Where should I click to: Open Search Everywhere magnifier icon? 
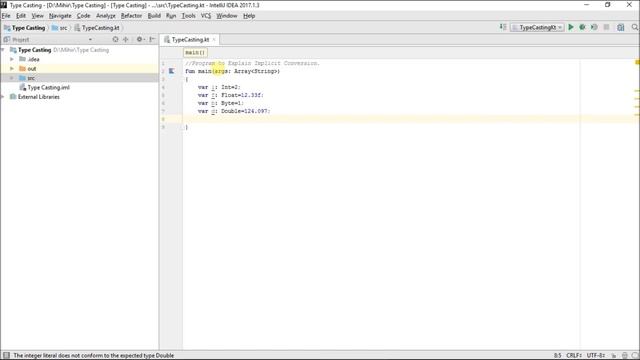[x=635, y=27]
